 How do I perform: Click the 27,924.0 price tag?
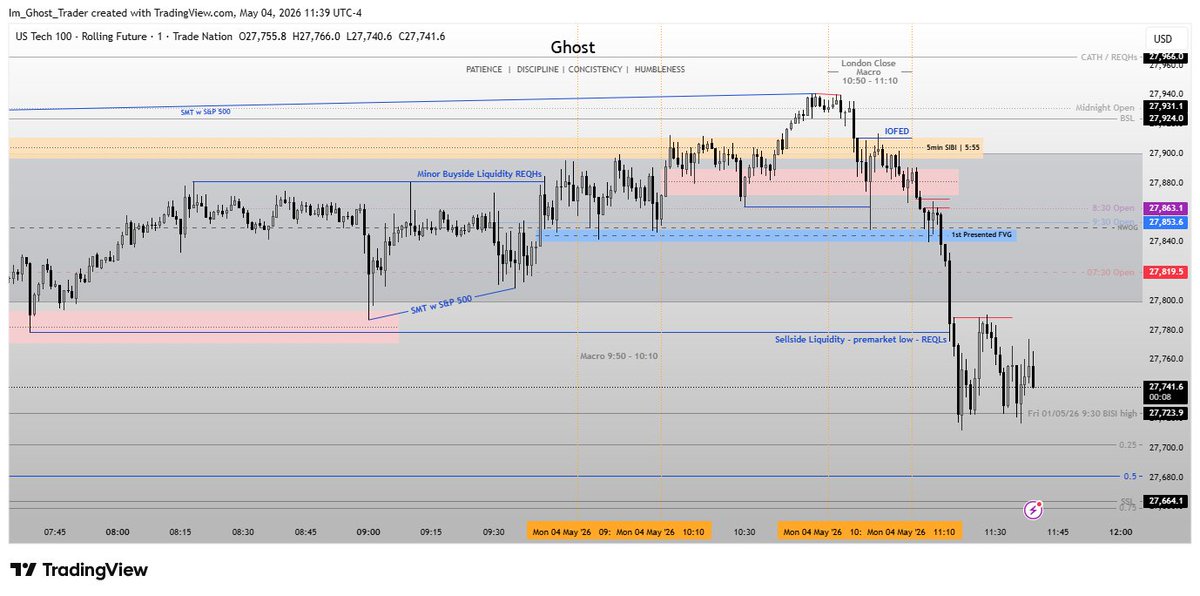click(x=1166, y=118)
